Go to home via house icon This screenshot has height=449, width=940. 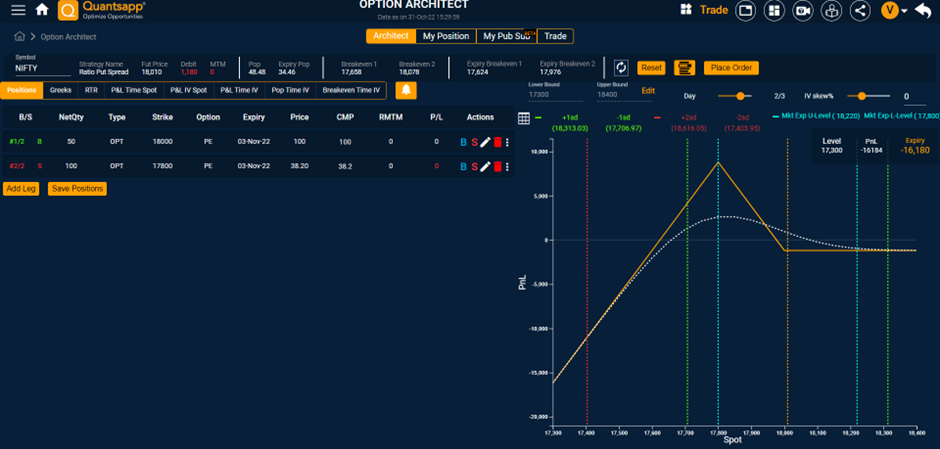(42, 10)
